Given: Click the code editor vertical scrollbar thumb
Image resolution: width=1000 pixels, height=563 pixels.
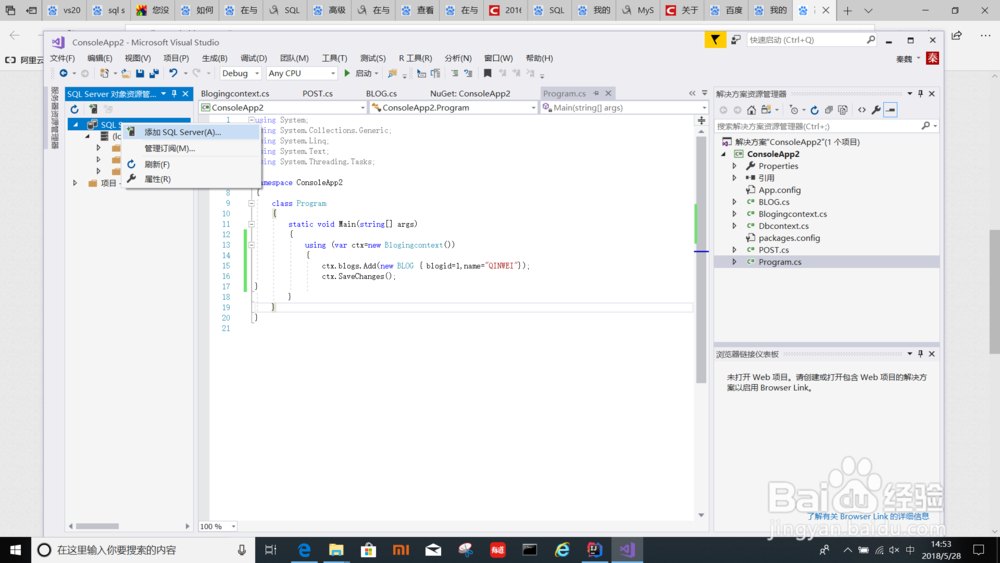Looking at the screenshot, I should [x=701, y=260].
